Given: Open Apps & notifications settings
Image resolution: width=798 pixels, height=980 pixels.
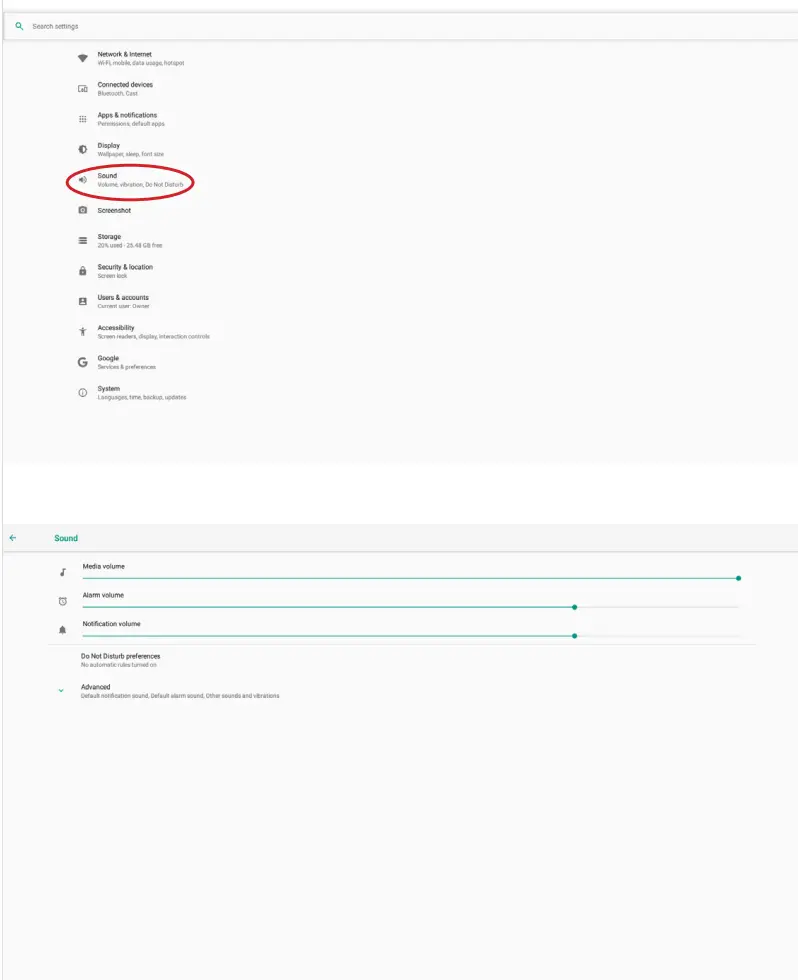Looking at the screenshot, I should (131, 119).
